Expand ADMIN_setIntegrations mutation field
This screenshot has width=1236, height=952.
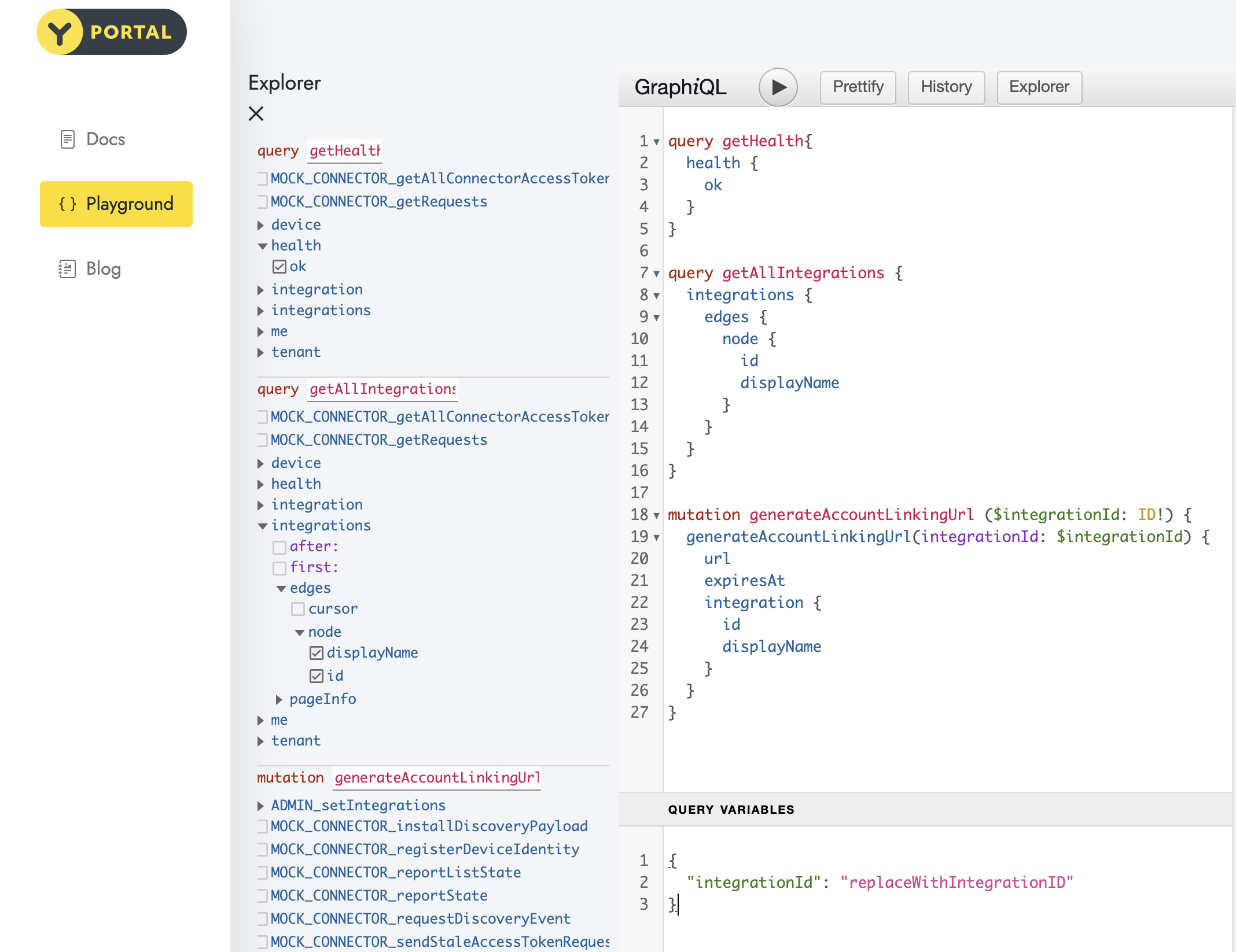pyautogui.click(x=261, y=806)
